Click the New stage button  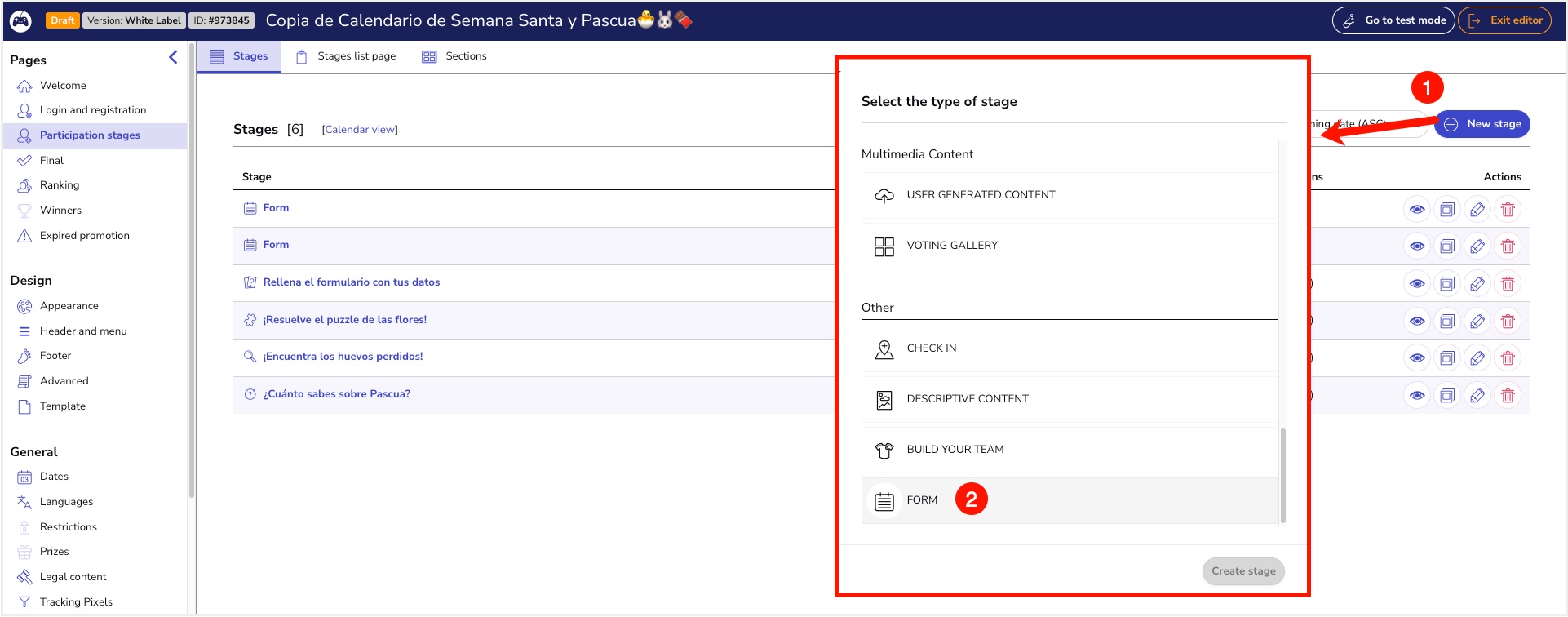[1482, 124]
